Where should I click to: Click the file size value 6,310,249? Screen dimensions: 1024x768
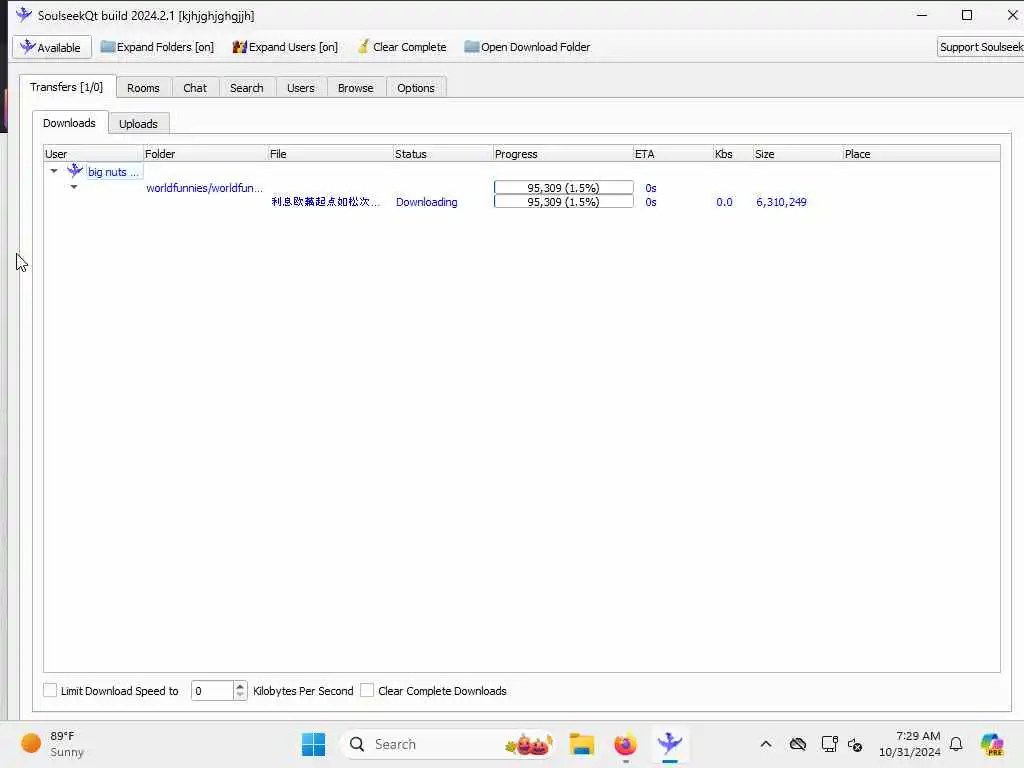click(781, 202)
